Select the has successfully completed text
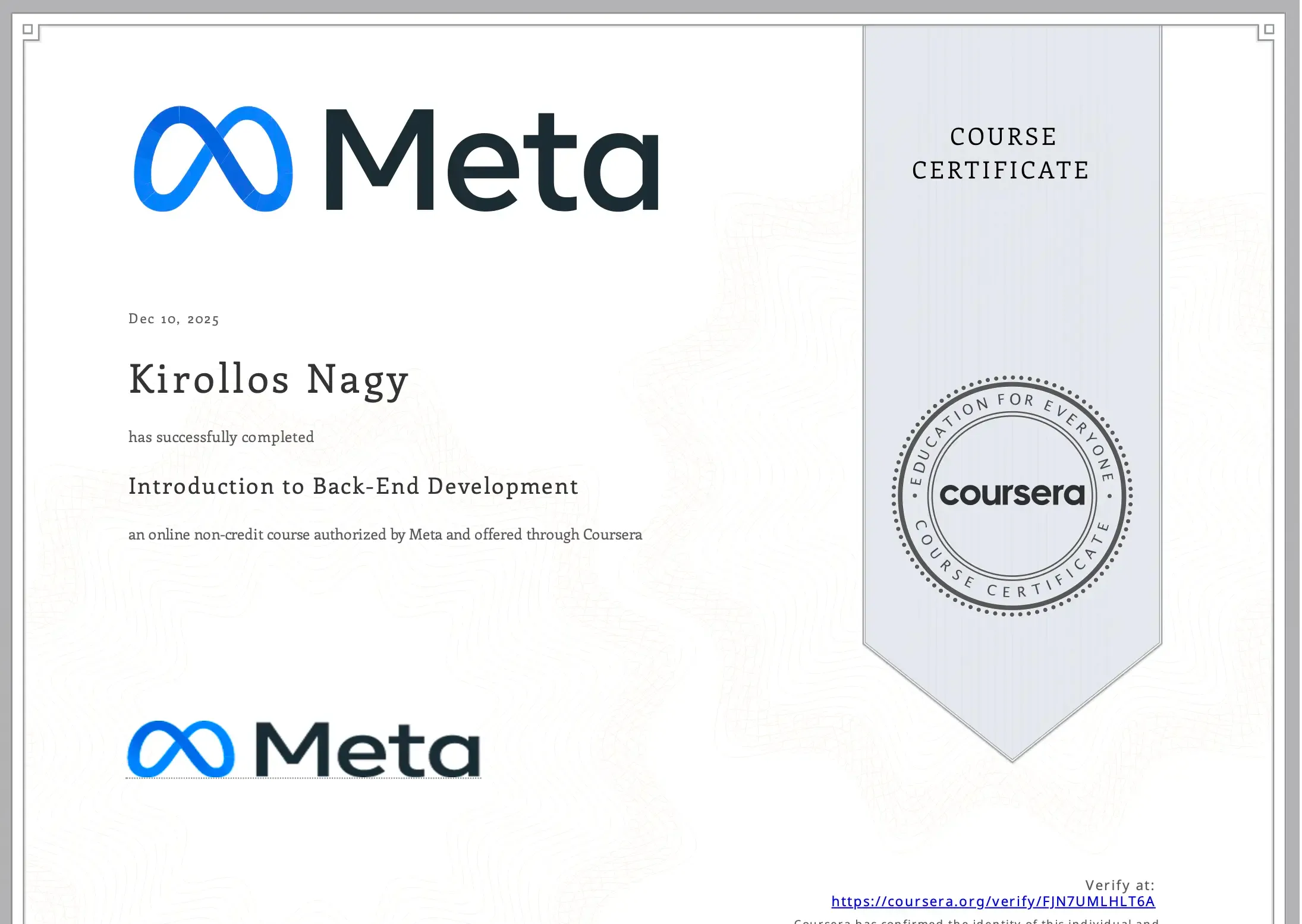The width and height of the screenshot is (1302, 924). coord(220,437)
